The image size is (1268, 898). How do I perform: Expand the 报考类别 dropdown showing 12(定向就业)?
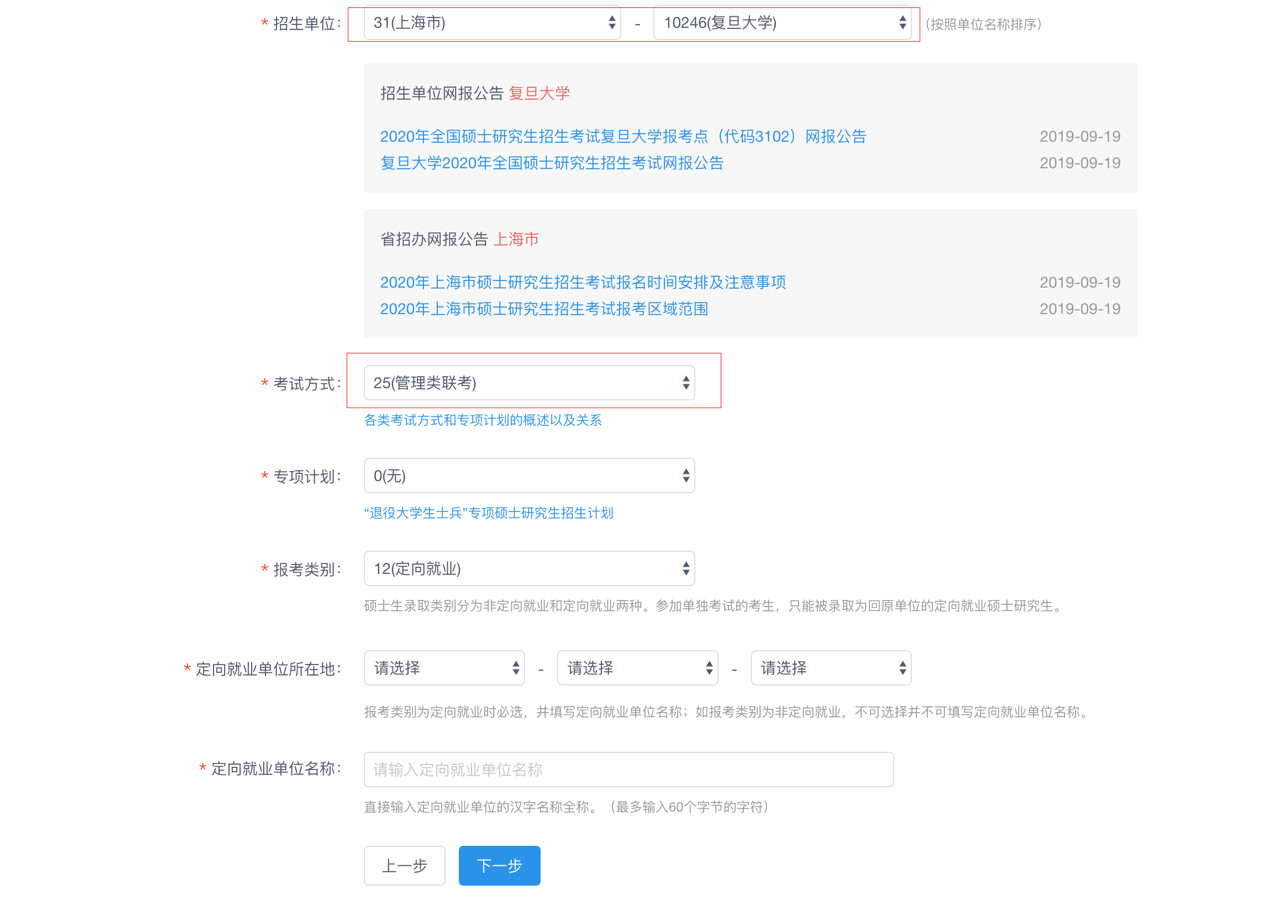coord(528,569)
